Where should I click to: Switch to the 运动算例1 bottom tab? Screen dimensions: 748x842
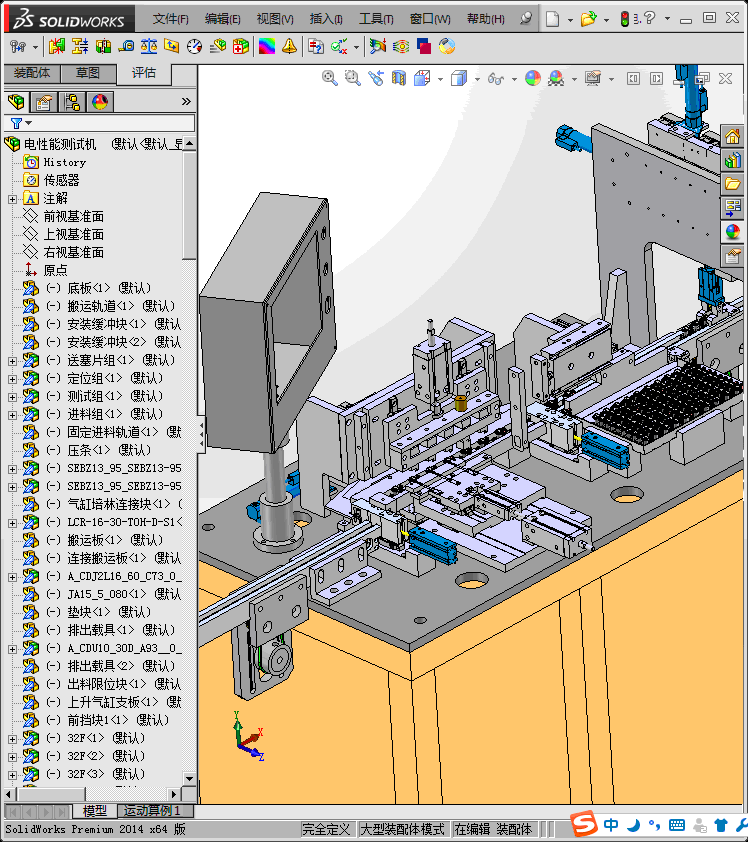[x=150, y=811]
